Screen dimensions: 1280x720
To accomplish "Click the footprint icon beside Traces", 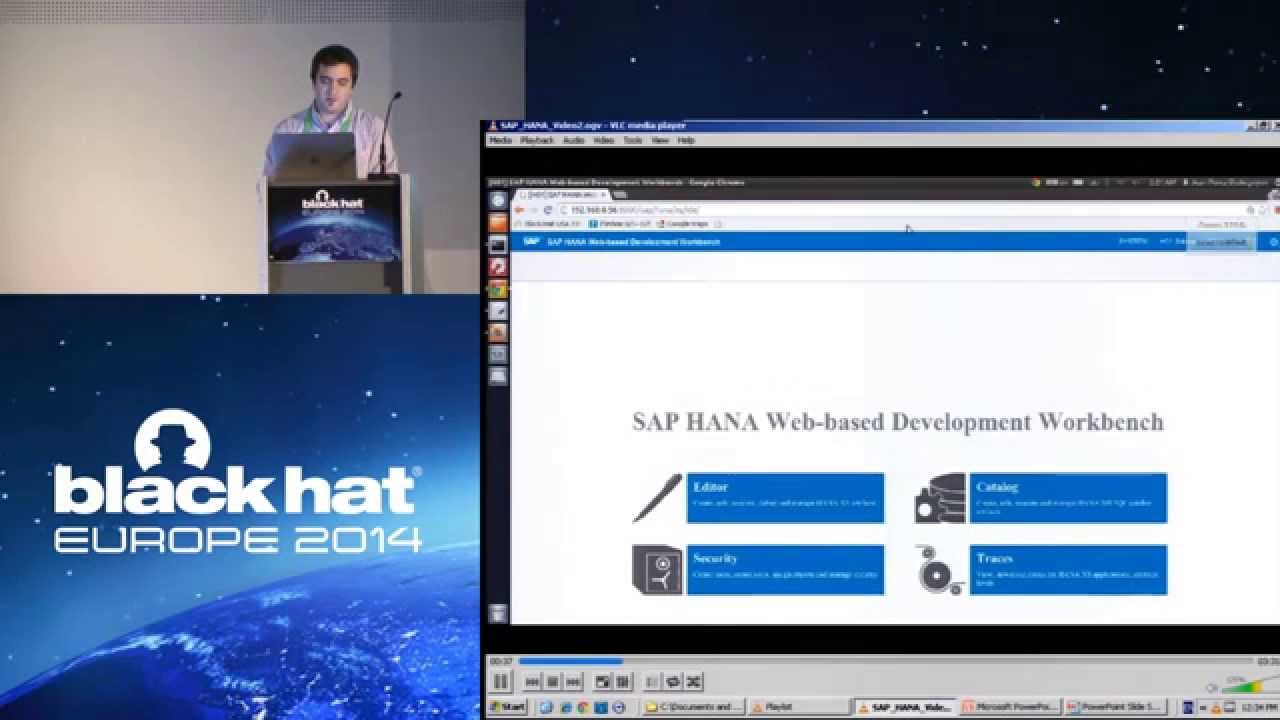I will tap(940, 569).
